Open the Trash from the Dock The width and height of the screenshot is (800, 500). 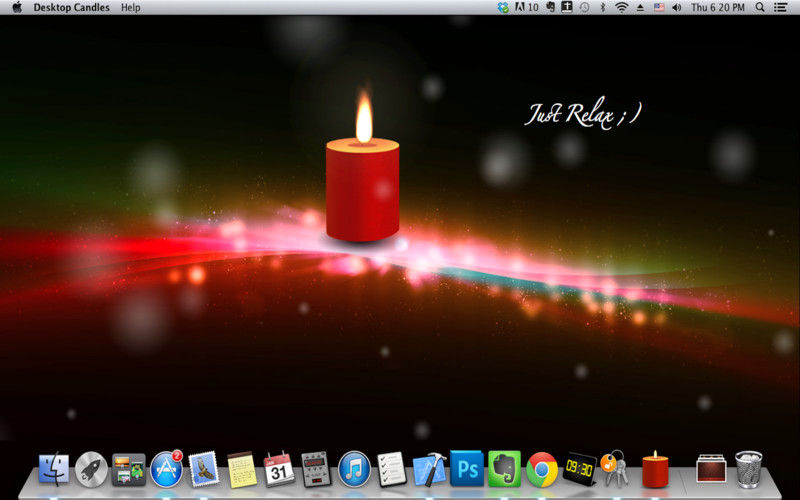coord(749,469)
